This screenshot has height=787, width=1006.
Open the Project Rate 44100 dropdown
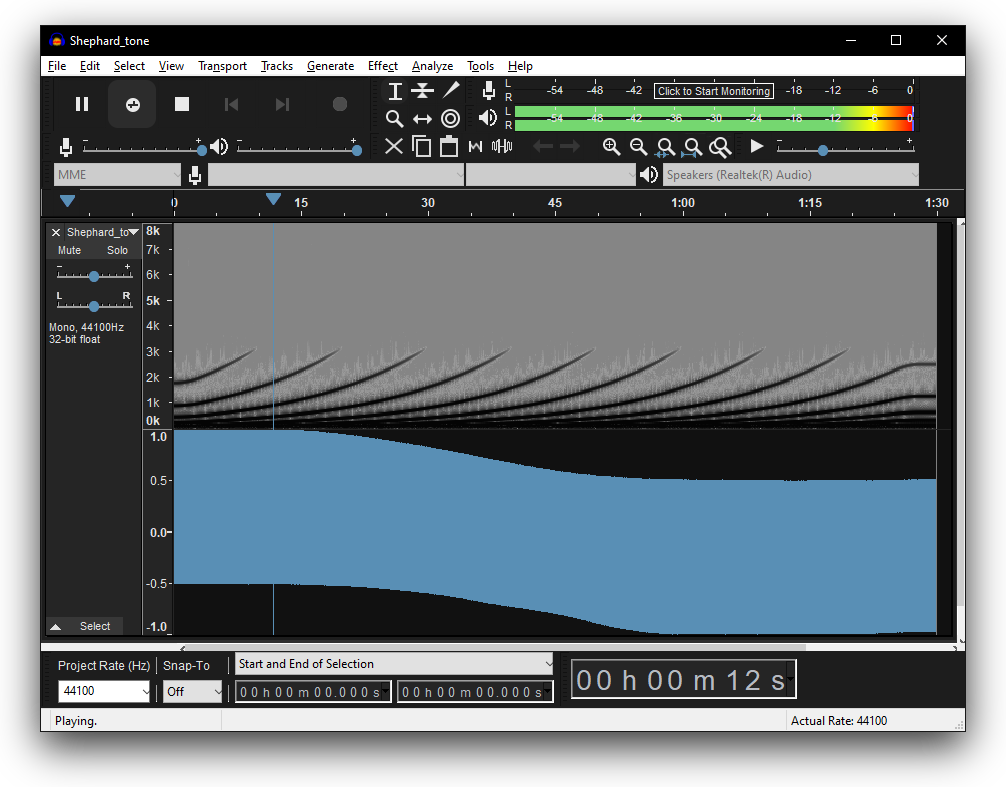(x=104, y=691)
